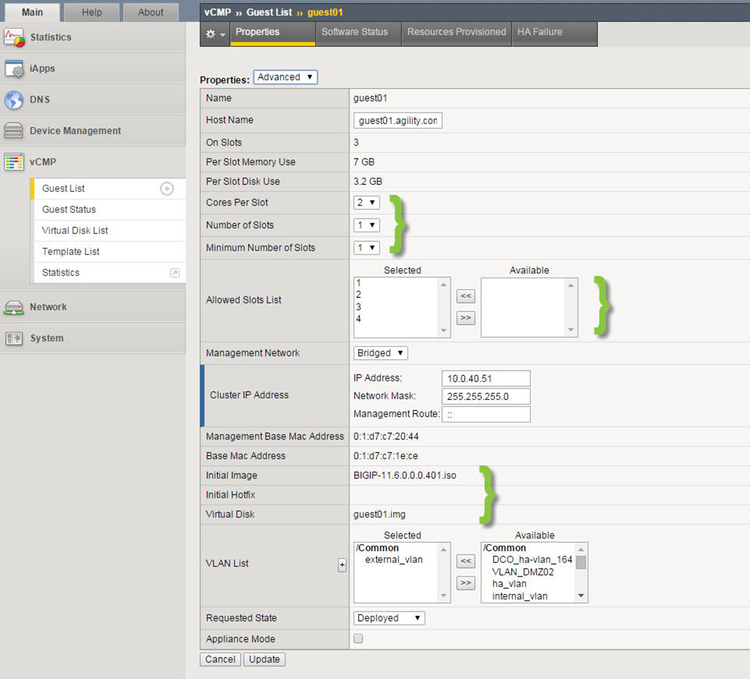Click the Statistics chart icon in sidebar
This screenshot has height=679, width=750.
pyautogui.click(x=14, y=38)
